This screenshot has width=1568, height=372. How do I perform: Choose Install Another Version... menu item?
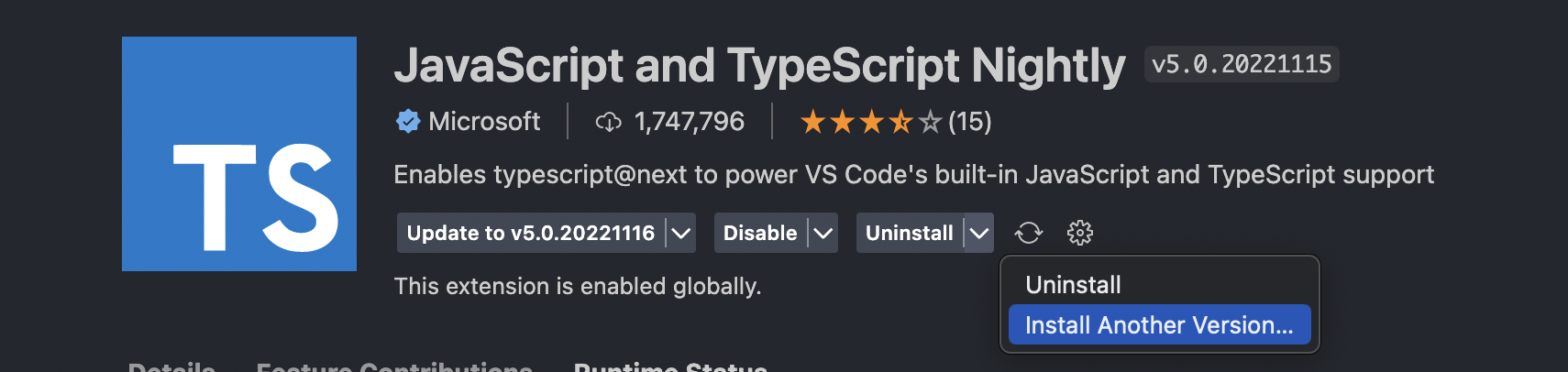pos(1159,325)
